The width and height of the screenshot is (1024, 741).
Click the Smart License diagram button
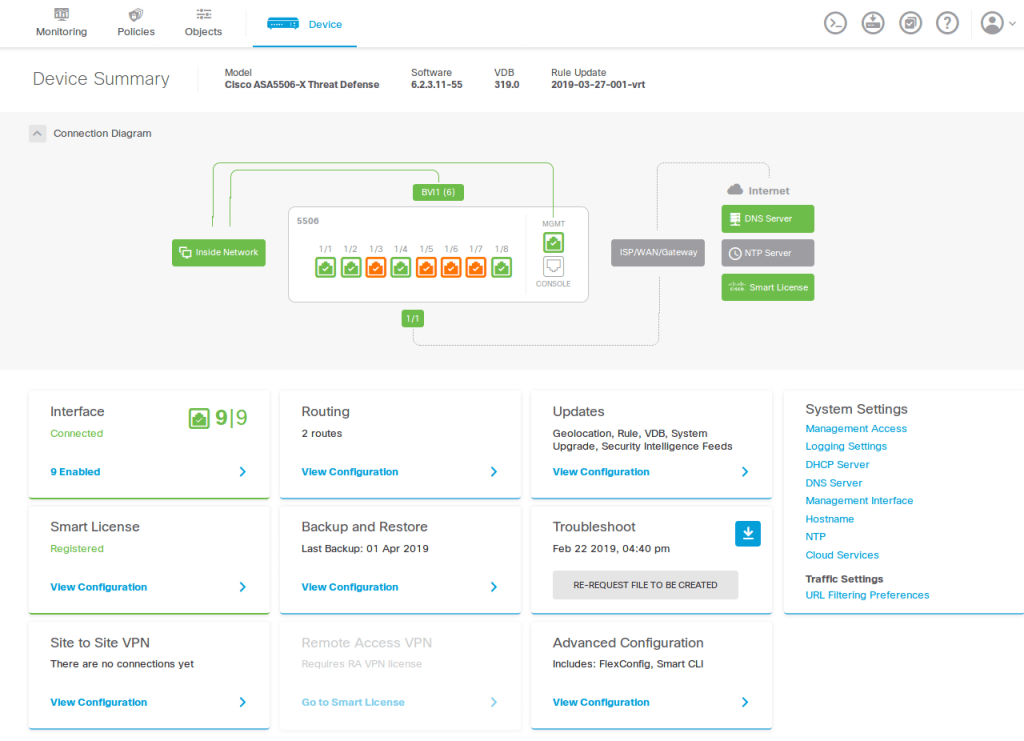768,287
